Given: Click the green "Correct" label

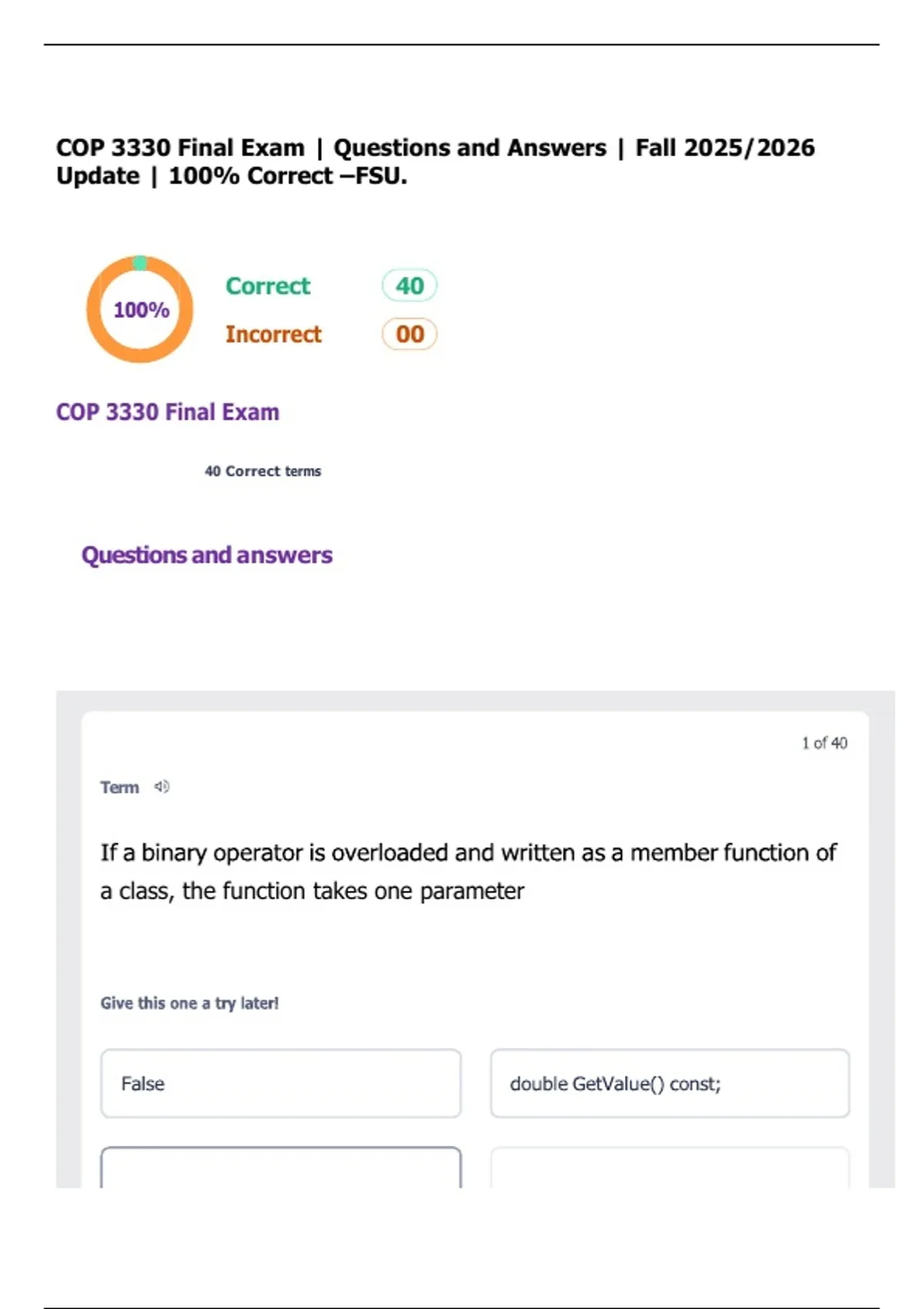Looking at the screenshot, I should 267,286.
